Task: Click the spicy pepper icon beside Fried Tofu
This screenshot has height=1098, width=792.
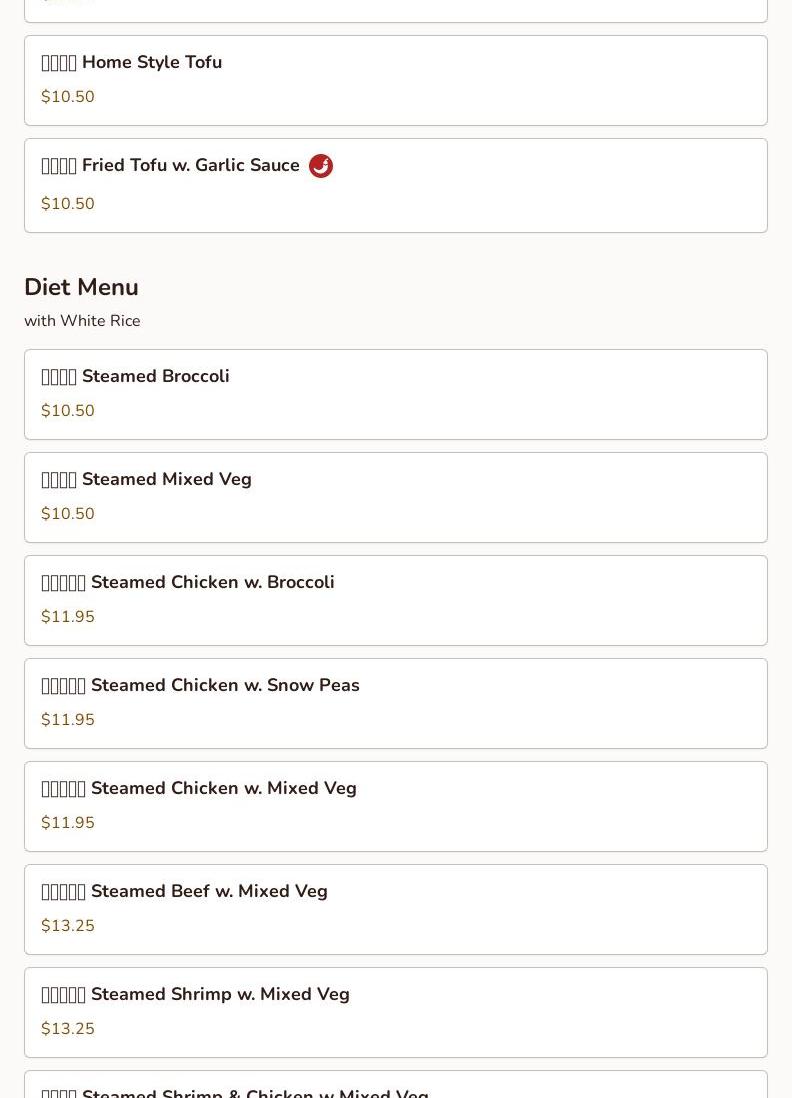Action: point(321,166)
